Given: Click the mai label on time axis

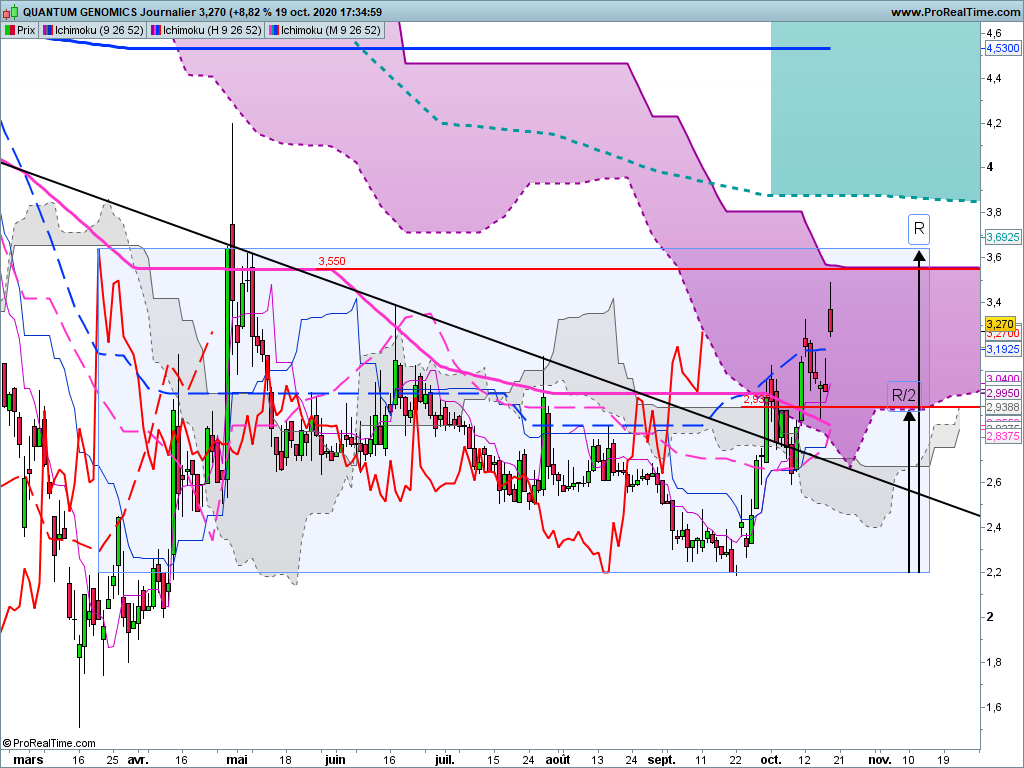Looking at the screenshot, I should (236, 760).
